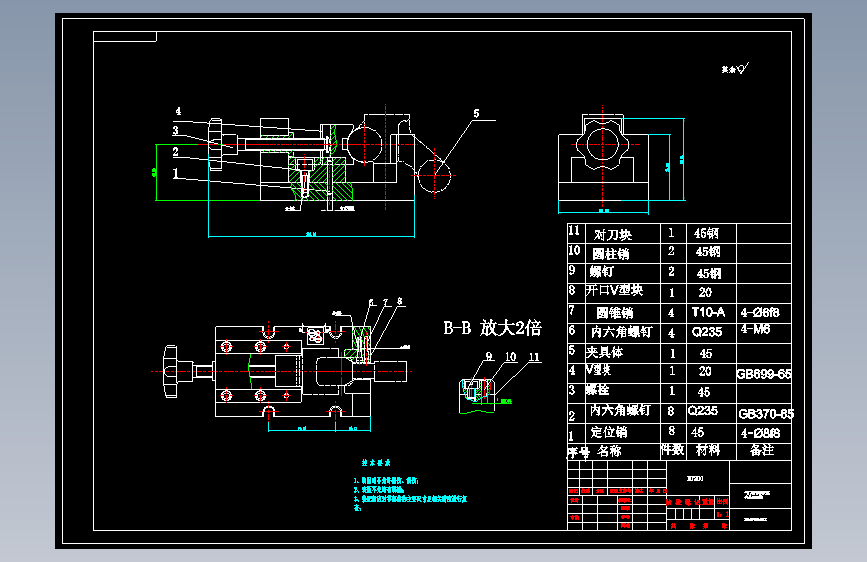The width and height of the screenshot is (867, 562).
Task: Select the part name '圆柱销' in row 10
Action: (610, 254)
